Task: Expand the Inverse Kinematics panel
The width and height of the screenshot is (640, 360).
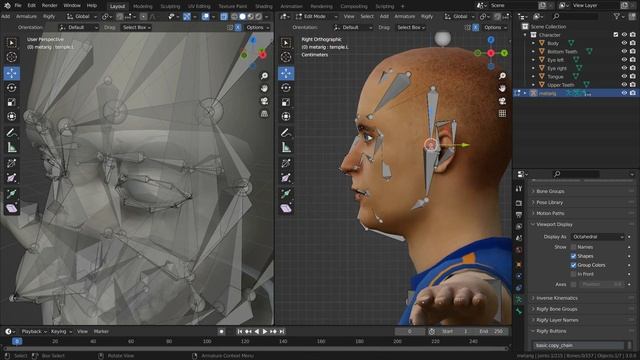Action: [557, 298]
